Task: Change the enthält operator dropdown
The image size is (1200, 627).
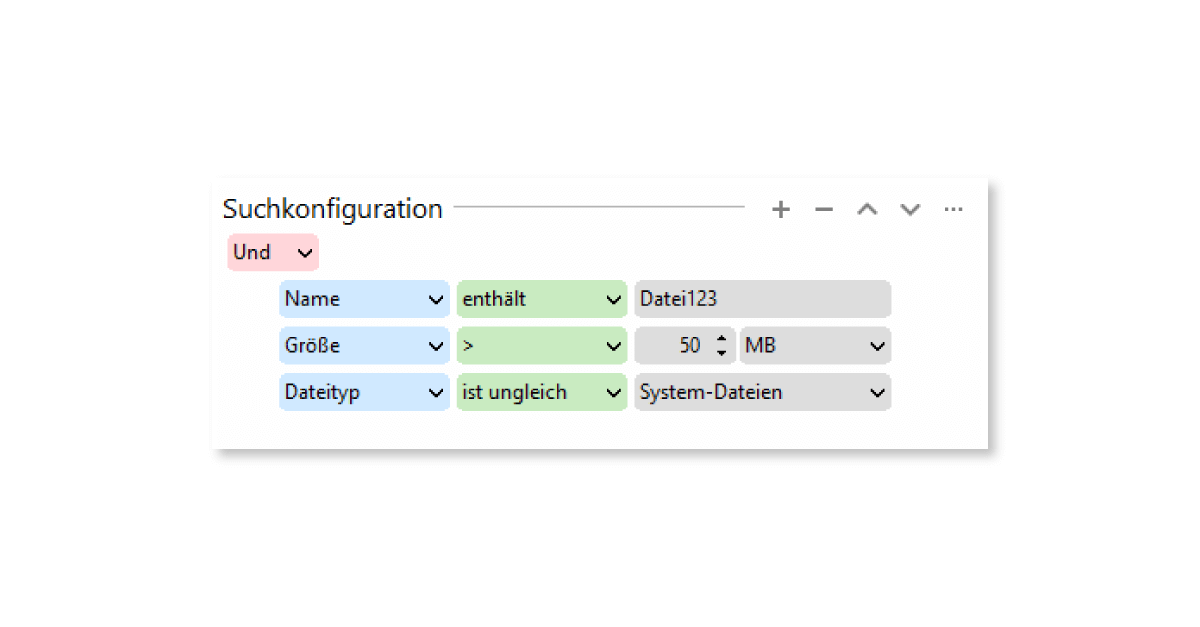Action: pos(542,299)
